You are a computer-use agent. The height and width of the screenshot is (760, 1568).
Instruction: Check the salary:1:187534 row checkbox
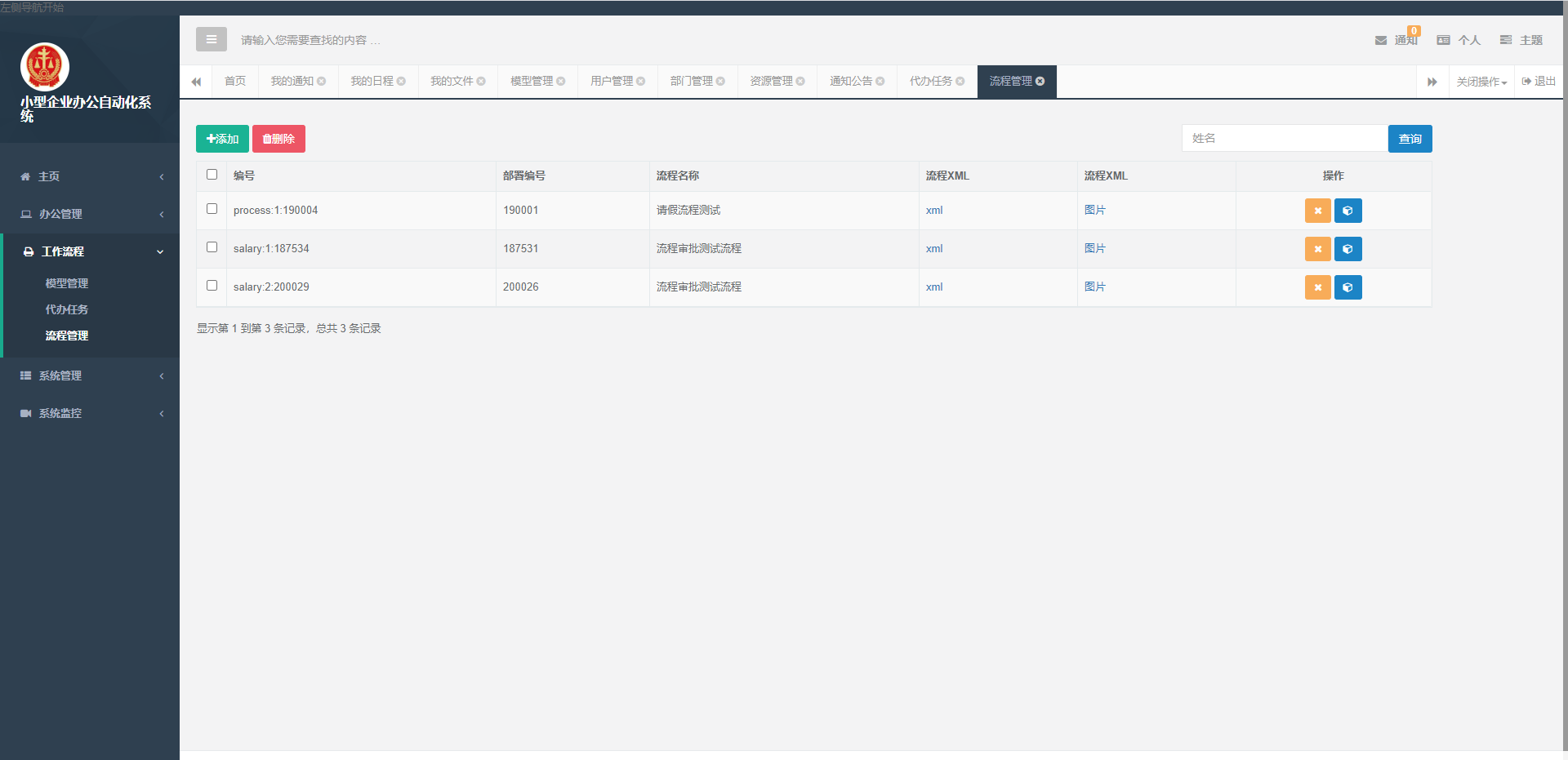[212, 247]
